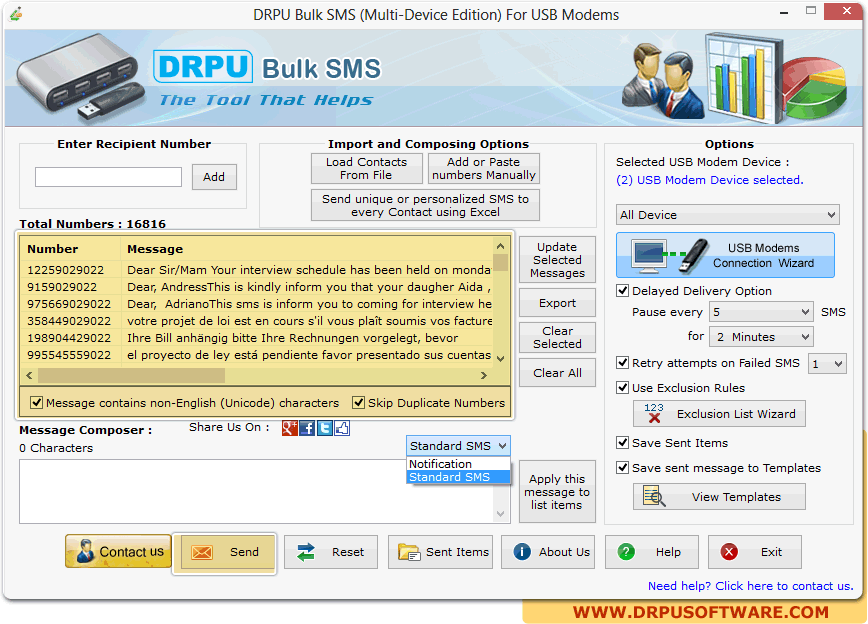Open the retry attempts count dropdown
868x624 pixels.
(x=827, y=364)
